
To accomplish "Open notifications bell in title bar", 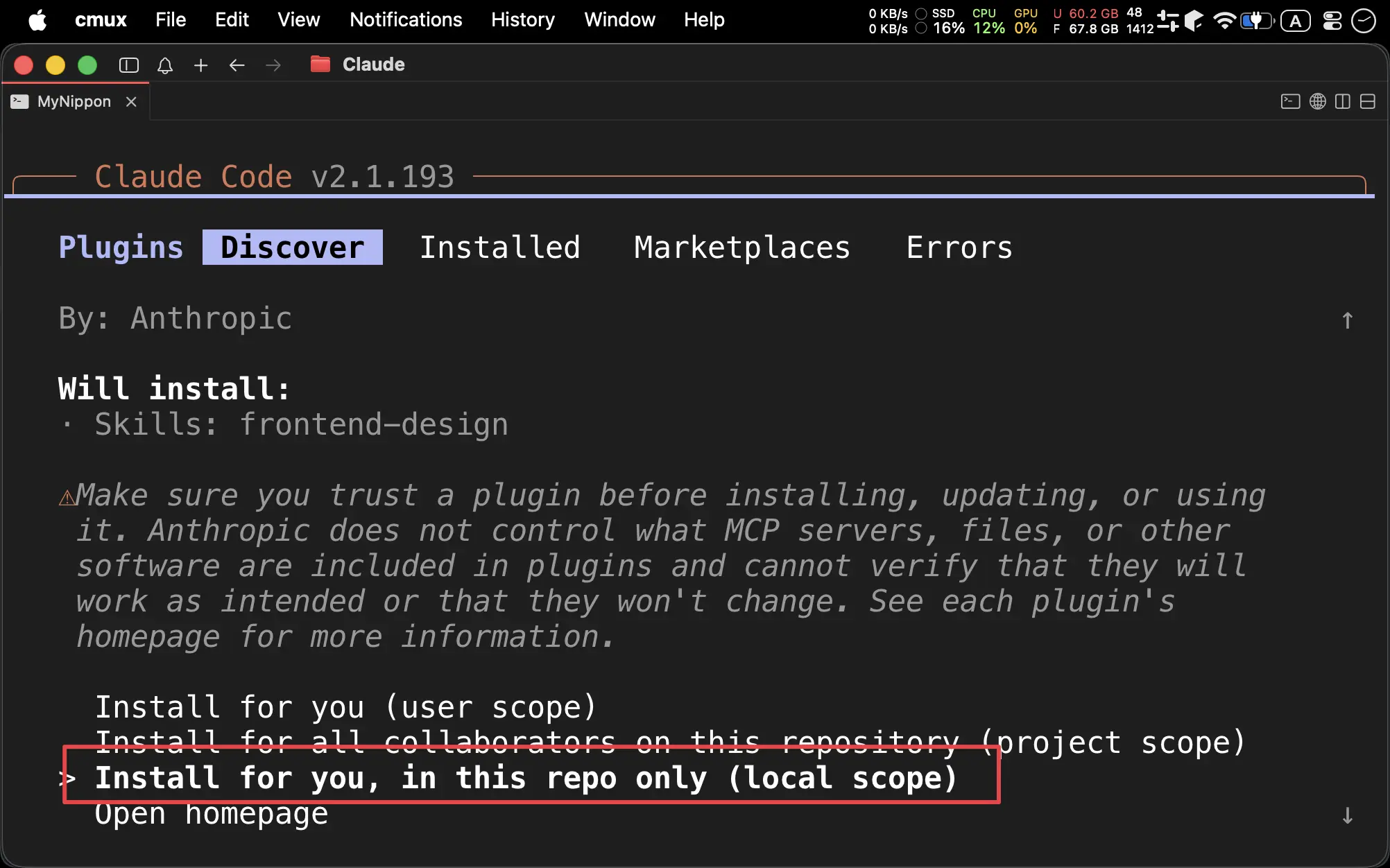I will [165, 65].
